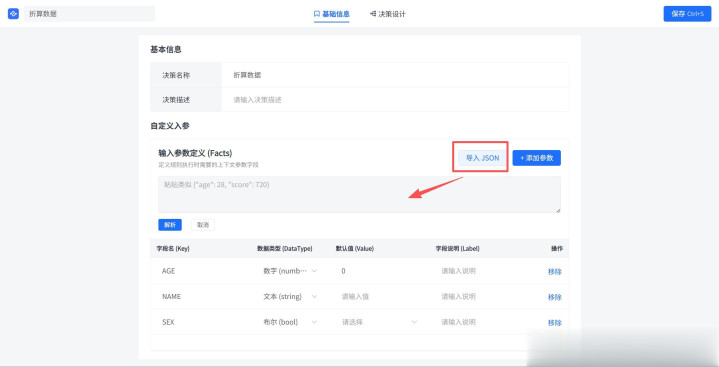Open the AGE data type dropdown
Image resolution: width=719 pixels, height=367 pixels.
point(290,271)
